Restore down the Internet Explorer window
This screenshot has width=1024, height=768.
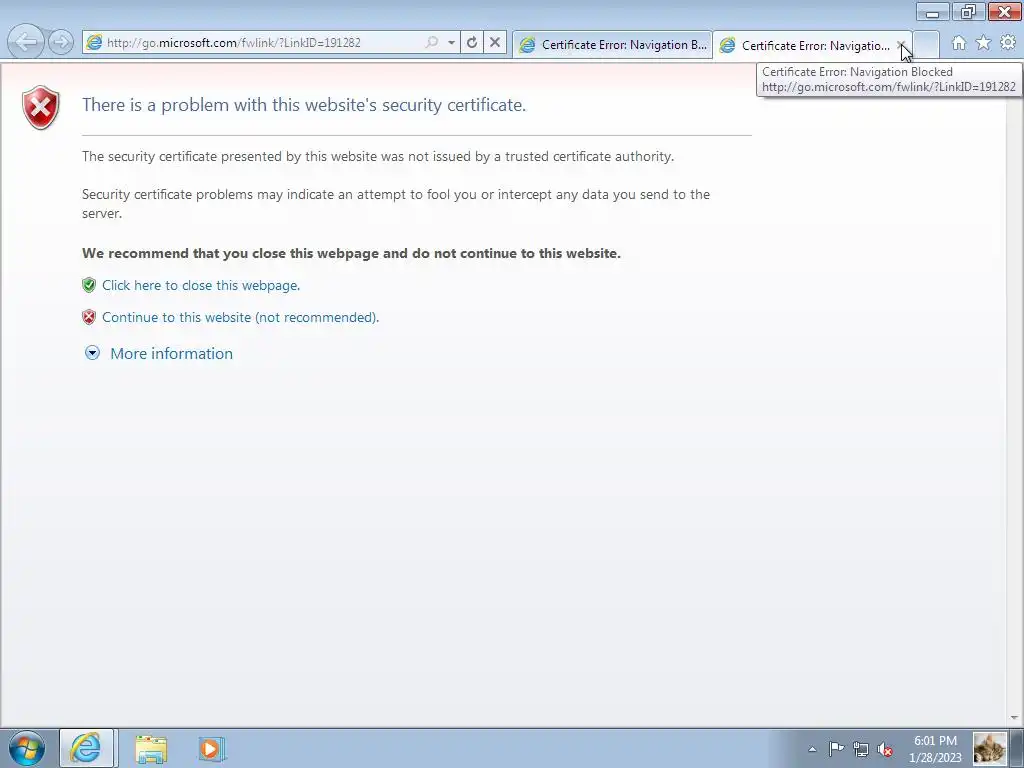[x=968, y=12]
